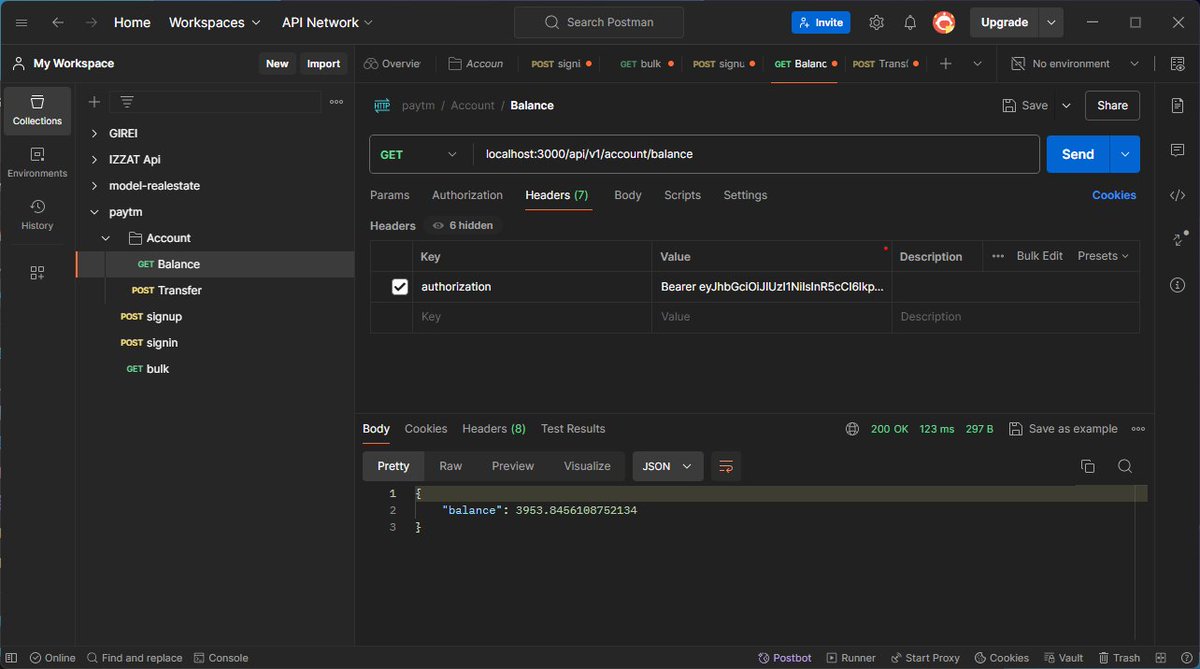
Task: Switch to the request Body tab
Action: tap(628, 195)
